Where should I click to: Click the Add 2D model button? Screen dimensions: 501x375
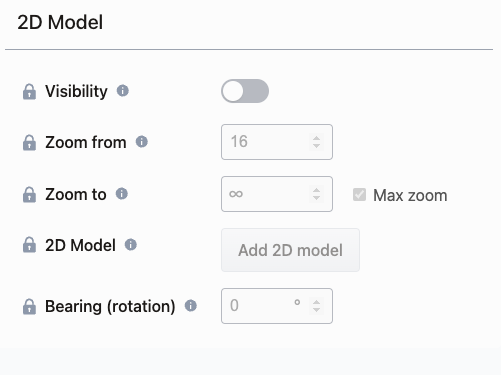(x=290, y=250)
